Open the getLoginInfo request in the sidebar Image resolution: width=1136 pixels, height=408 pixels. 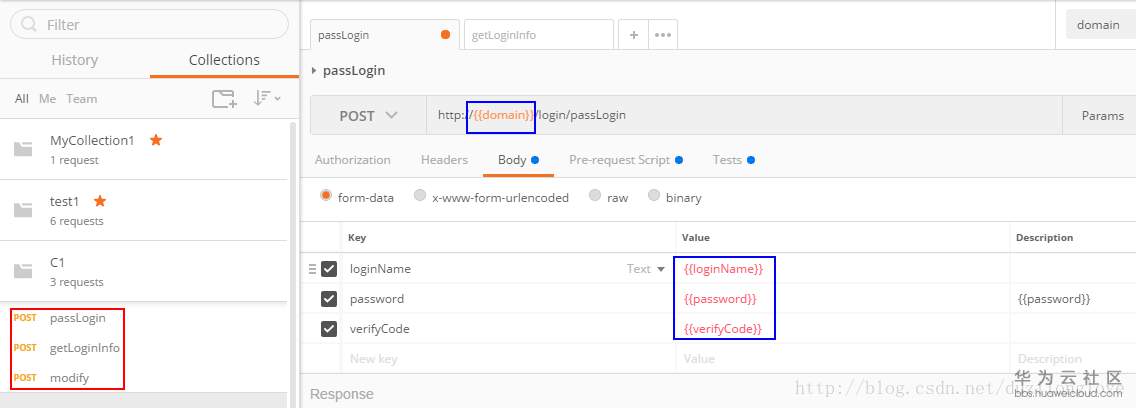84,348
